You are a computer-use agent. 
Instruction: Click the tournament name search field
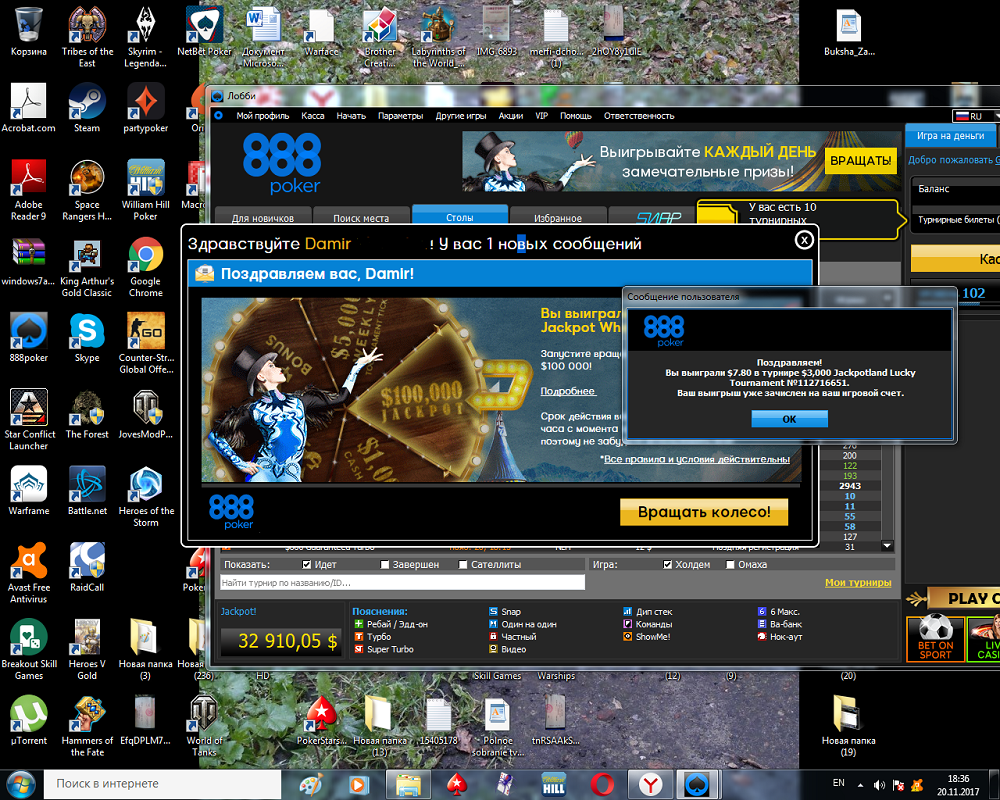click(402, 582)
